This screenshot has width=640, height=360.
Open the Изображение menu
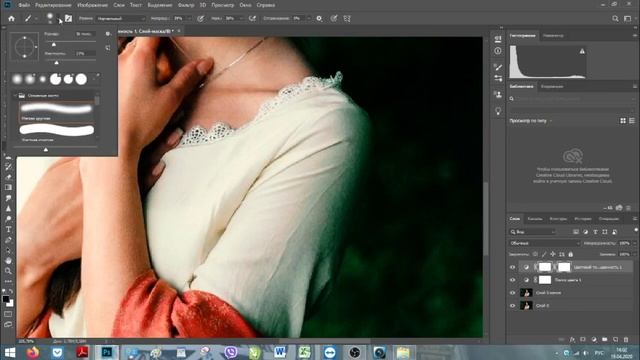93,5
